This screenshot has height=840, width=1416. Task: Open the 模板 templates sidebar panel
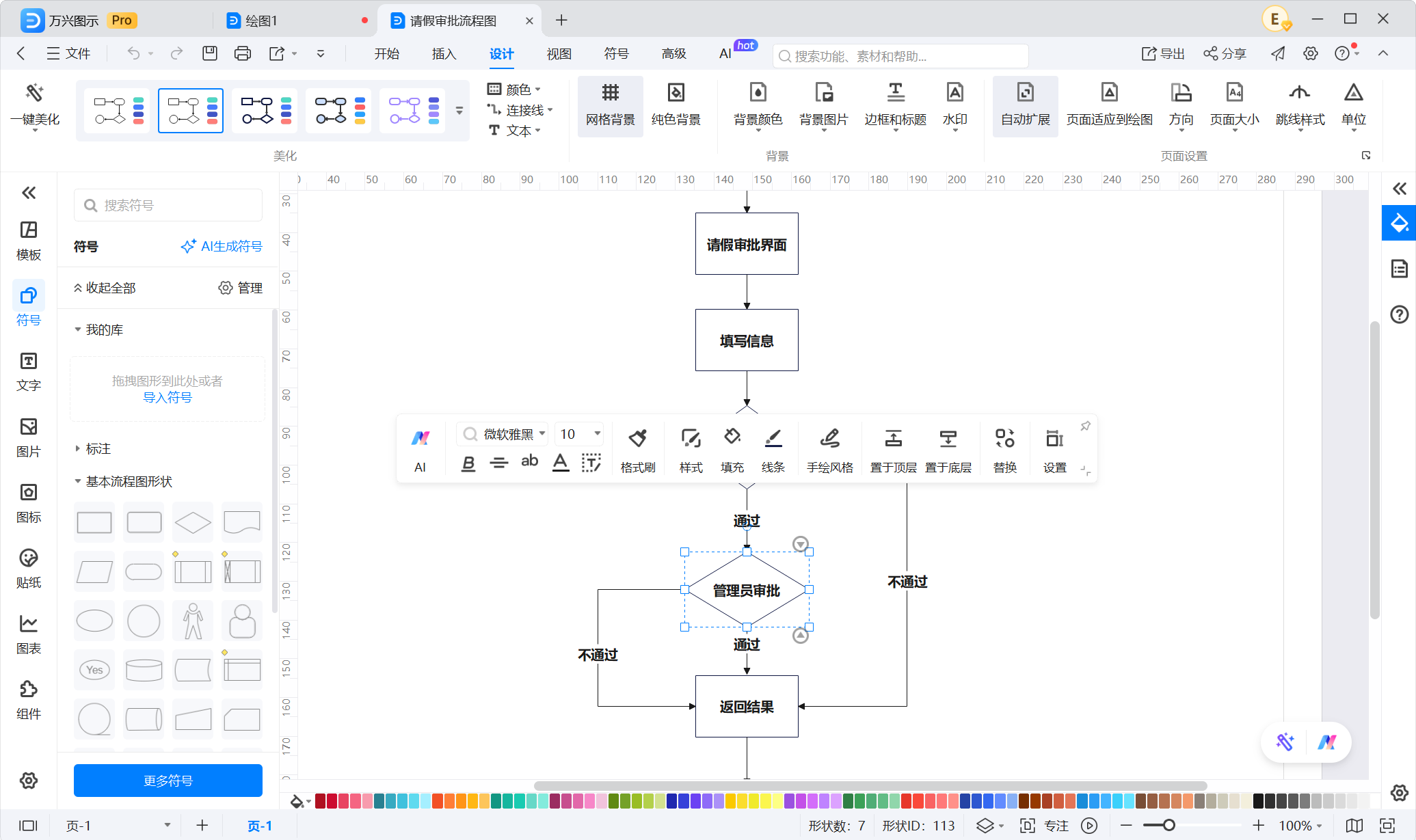coord(29,241)
